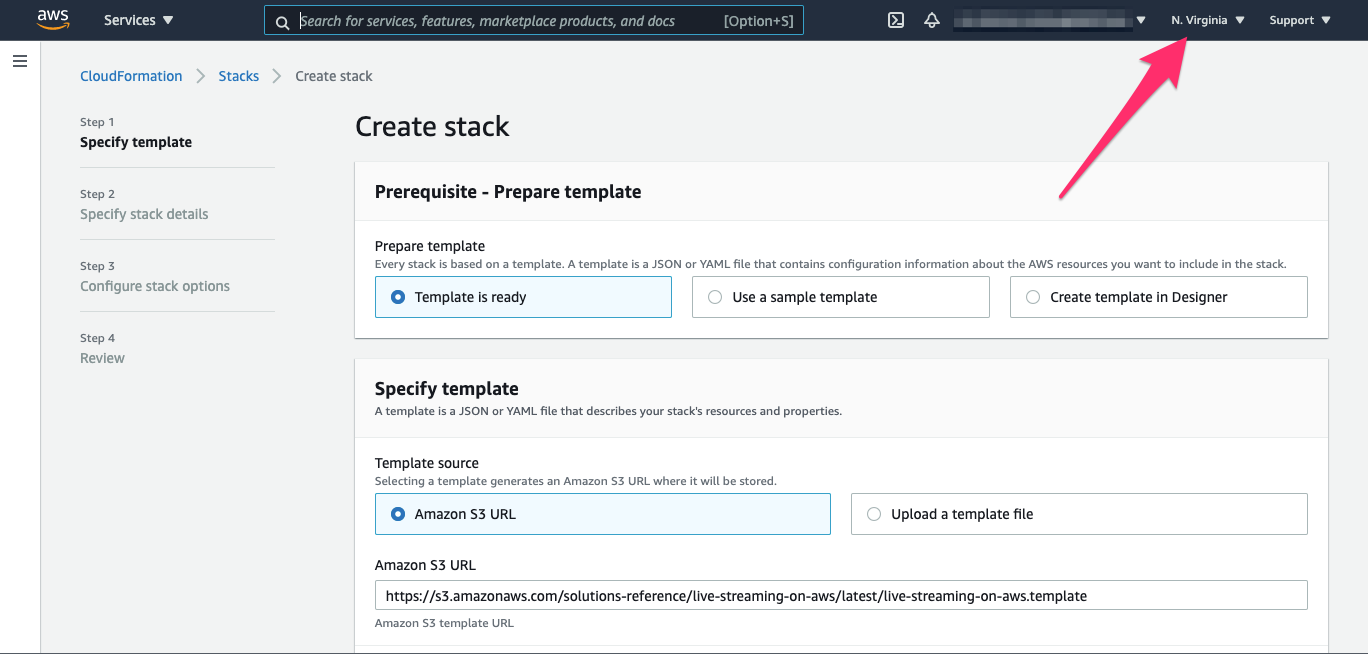The image size is (1368, 654).
Task: Launch the CloudShell terminal icon
Action: tap(896, 20)
